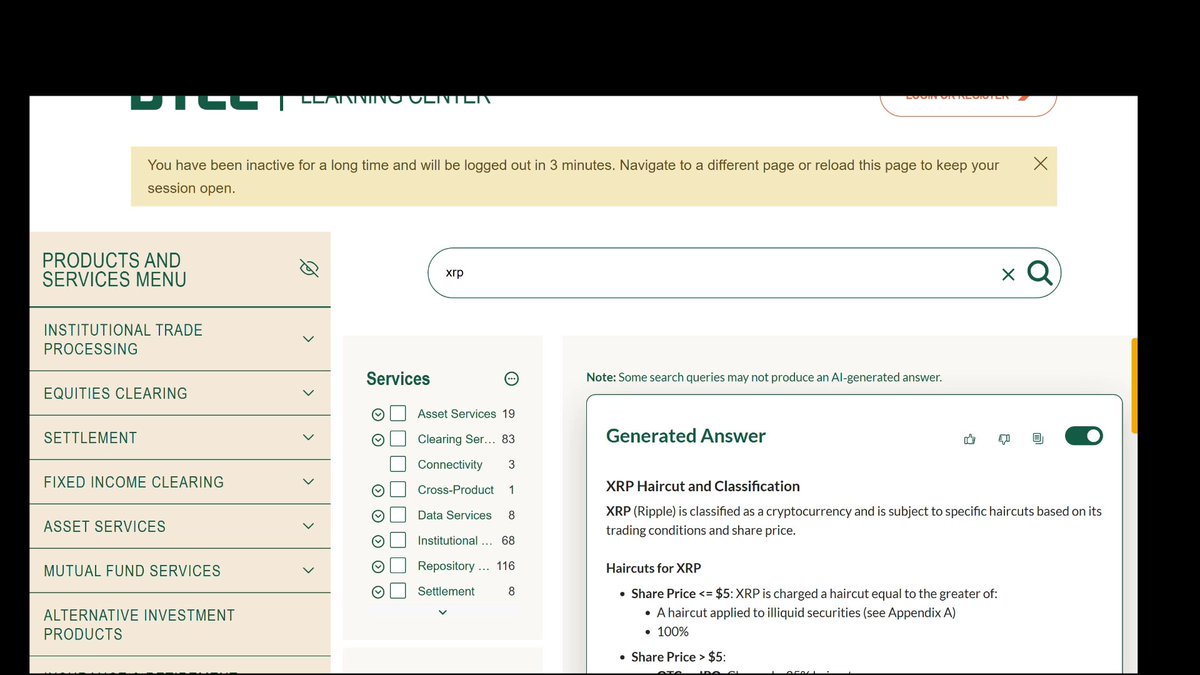The image size is (1200, 675).
Task: Show more services with the down chevron
Action: coord(443,612)
